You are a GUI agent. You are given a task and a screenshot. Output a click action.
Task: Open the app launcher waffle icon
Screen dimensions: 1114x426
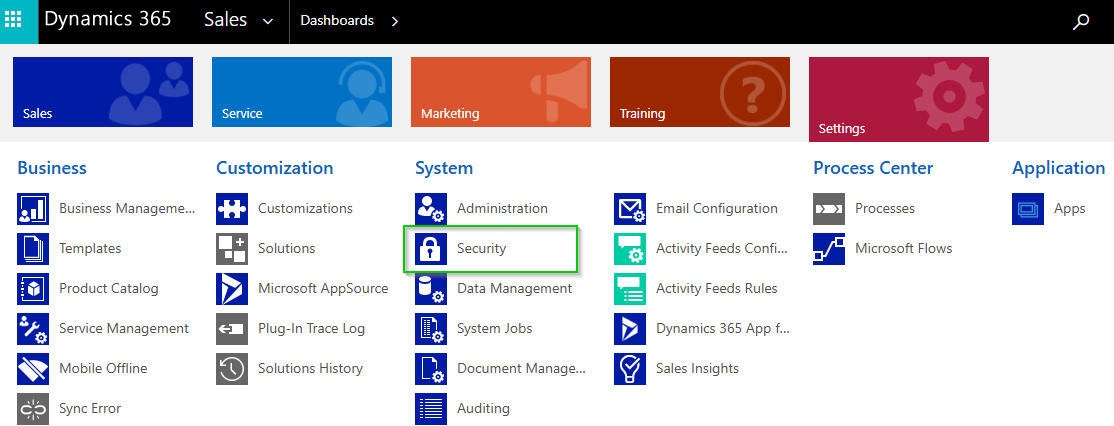[19, 21]
